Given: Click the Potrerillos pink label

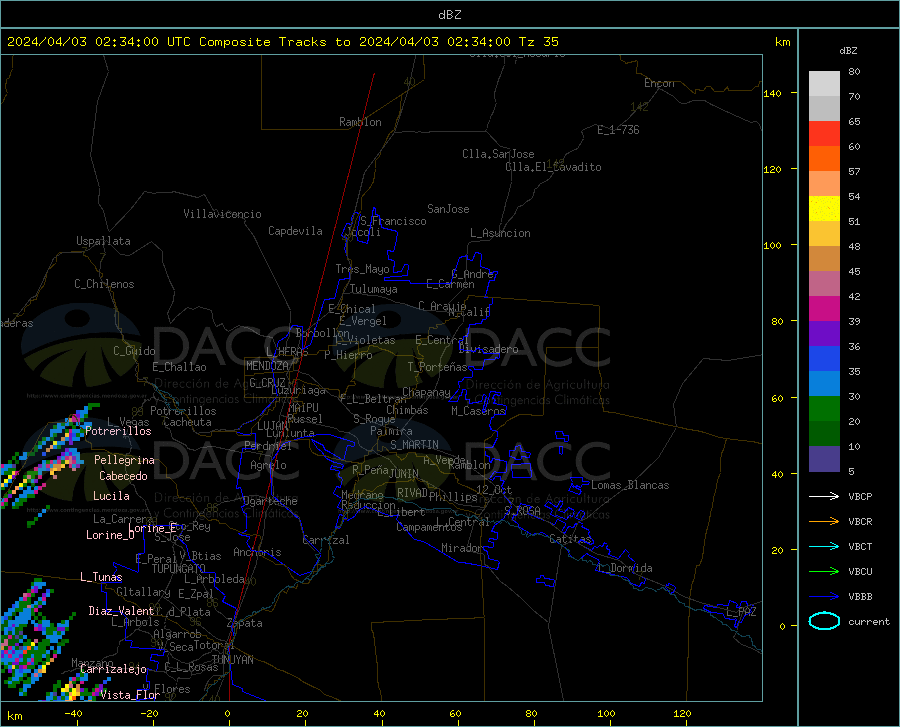Looking at the screenshot, I should click(118, 431).
